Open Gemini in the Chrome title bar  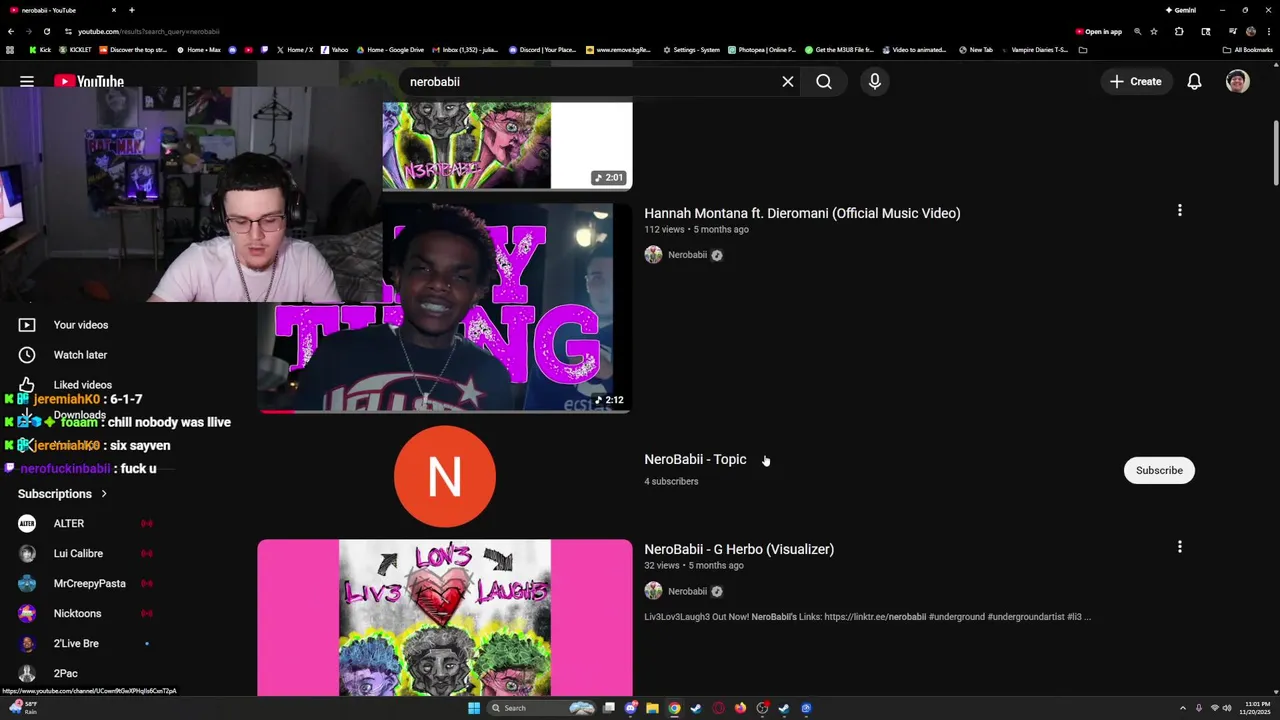click(x=1181, y=10)
